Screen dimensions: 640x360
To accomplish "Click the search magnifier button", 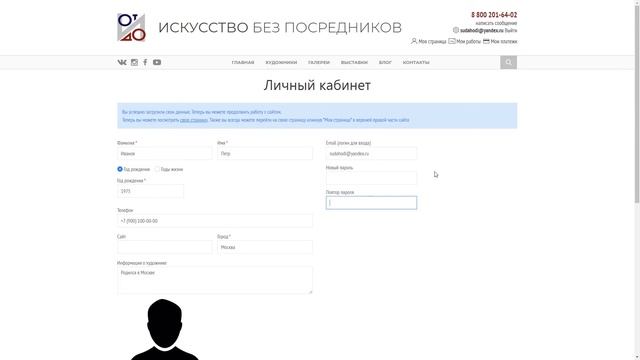I will 508,62.
